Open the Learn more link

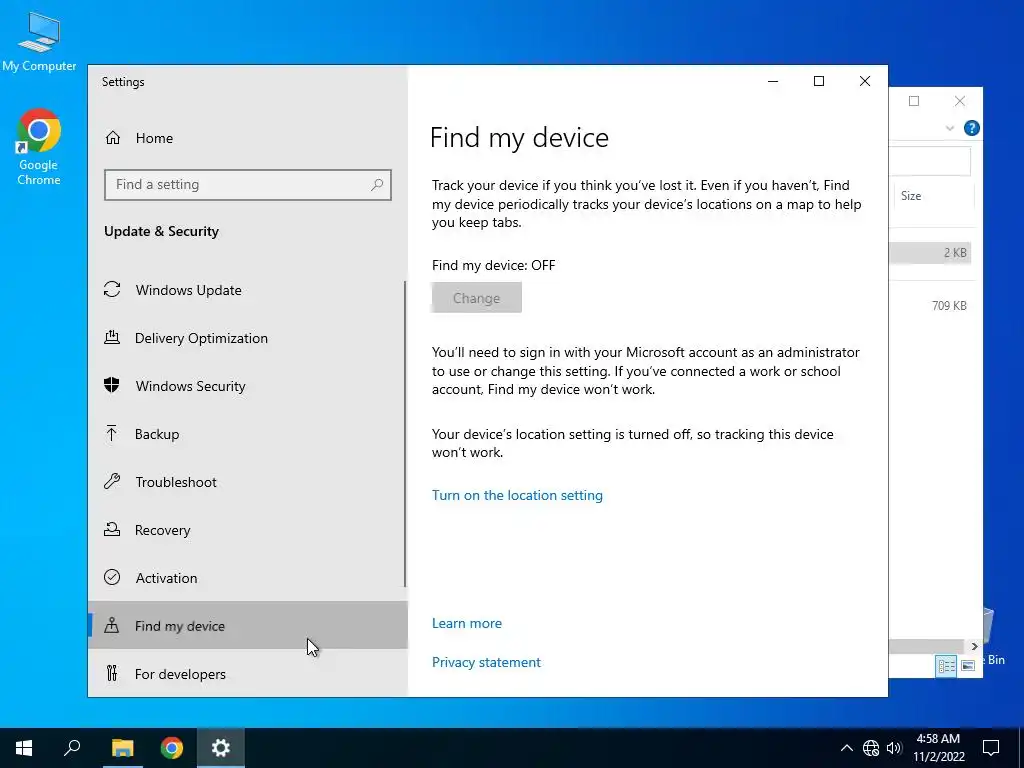(x=467, y=623)
